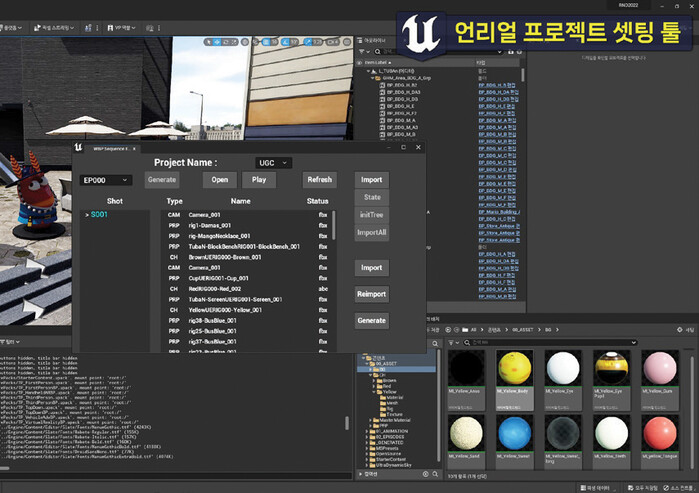
Task: Collapse the L_TUBAn level tree row
Action: coord(368,71)
